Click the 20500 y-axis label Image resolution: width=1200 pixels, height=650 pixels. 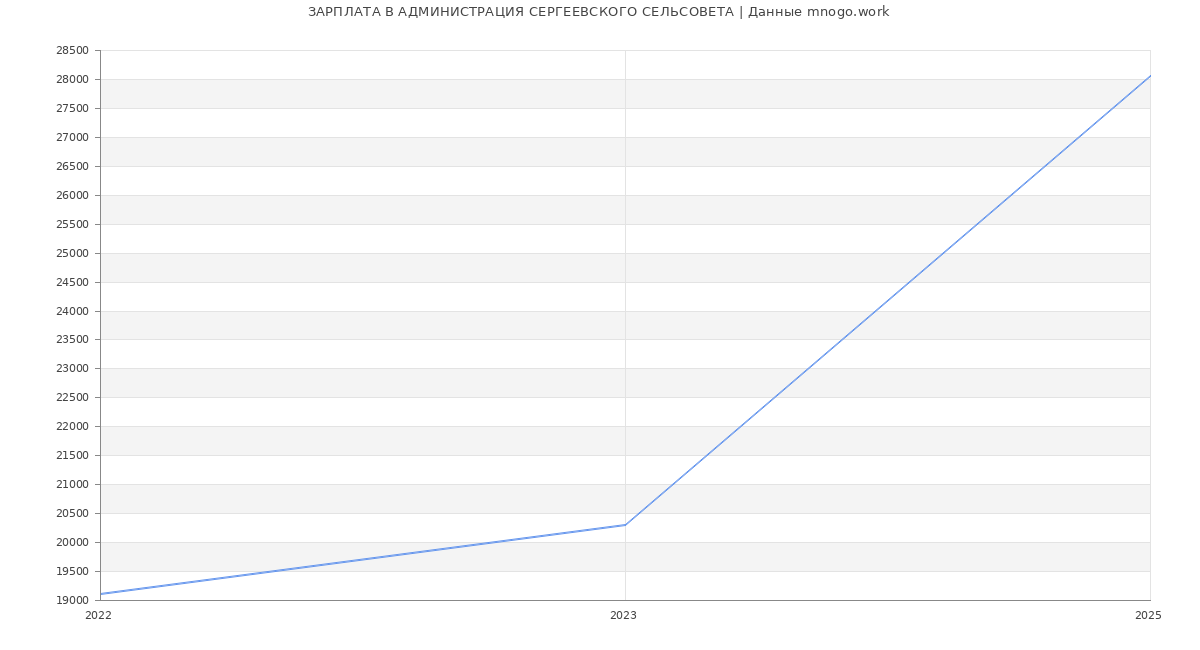[72, 514]
